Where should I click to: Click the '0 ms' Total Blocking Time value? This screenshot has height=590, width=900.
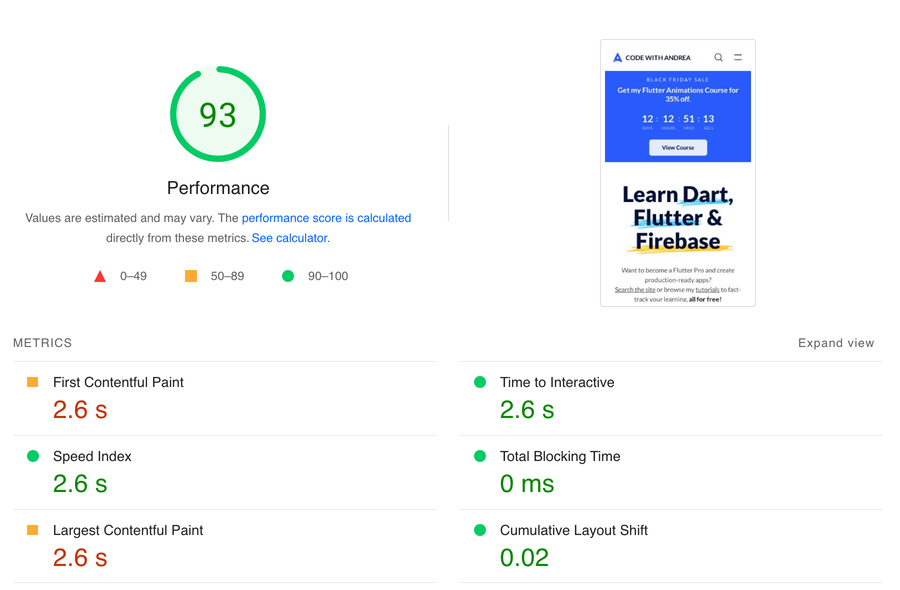pyautogui.click(x=527, y=484)
